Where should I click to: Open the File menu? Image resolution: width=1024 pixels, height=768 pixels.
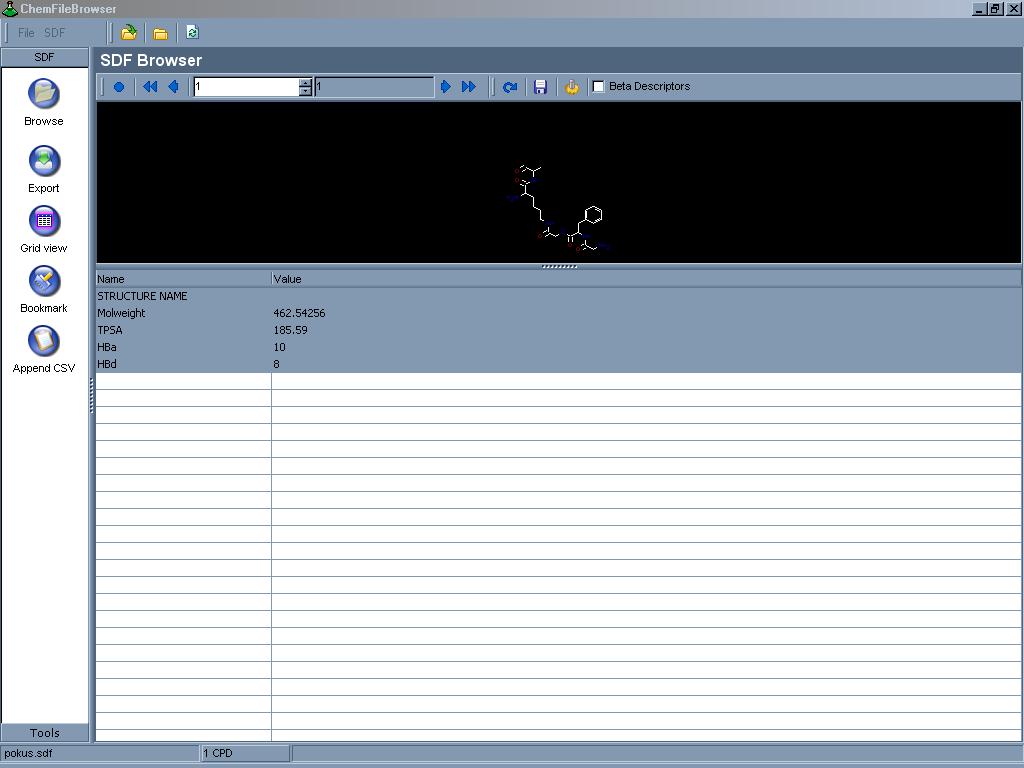click(x=26, y=33)
